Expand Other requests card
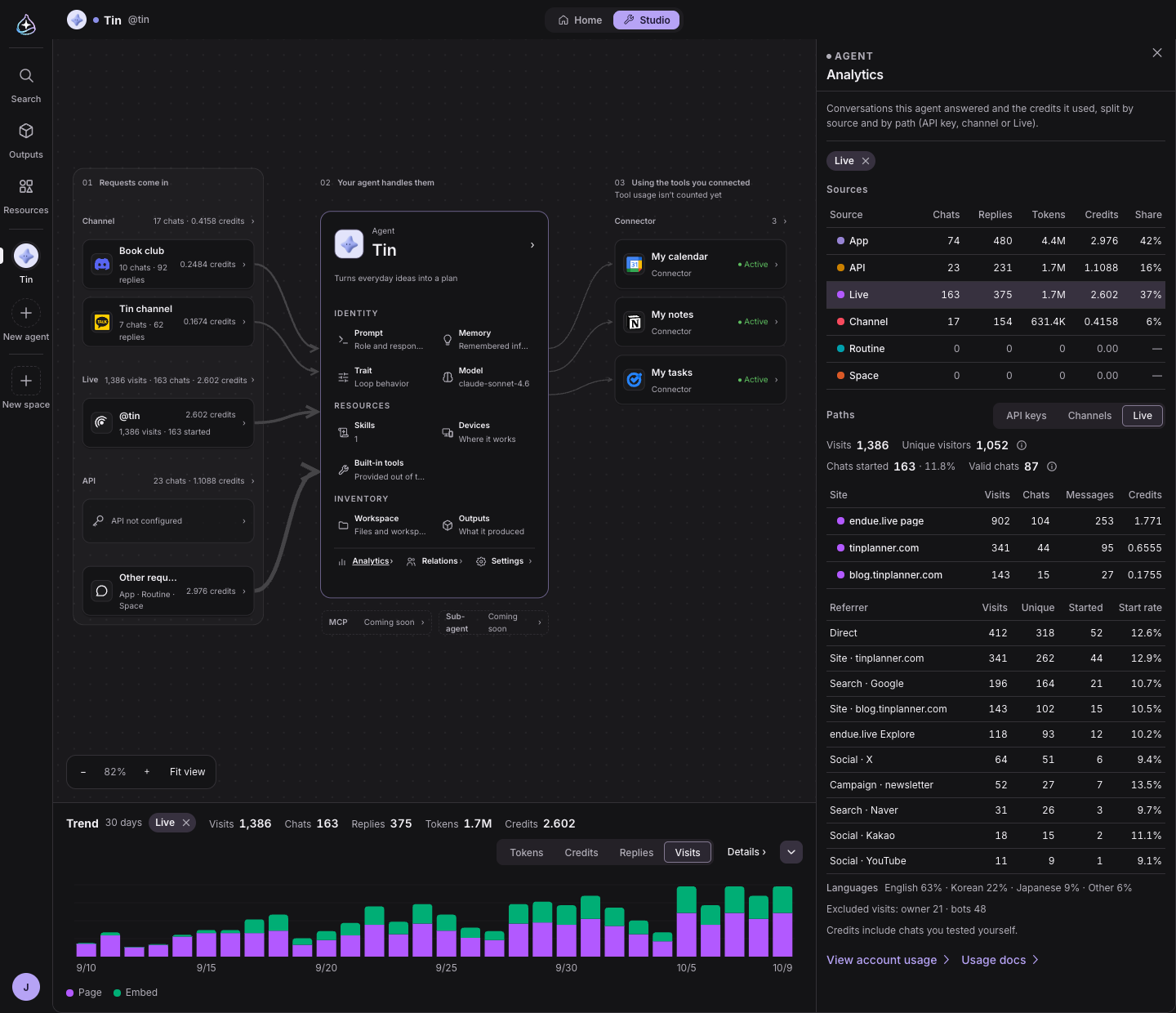Image resolution: width=1176 pixels, height=1013 pixels. 168,591
